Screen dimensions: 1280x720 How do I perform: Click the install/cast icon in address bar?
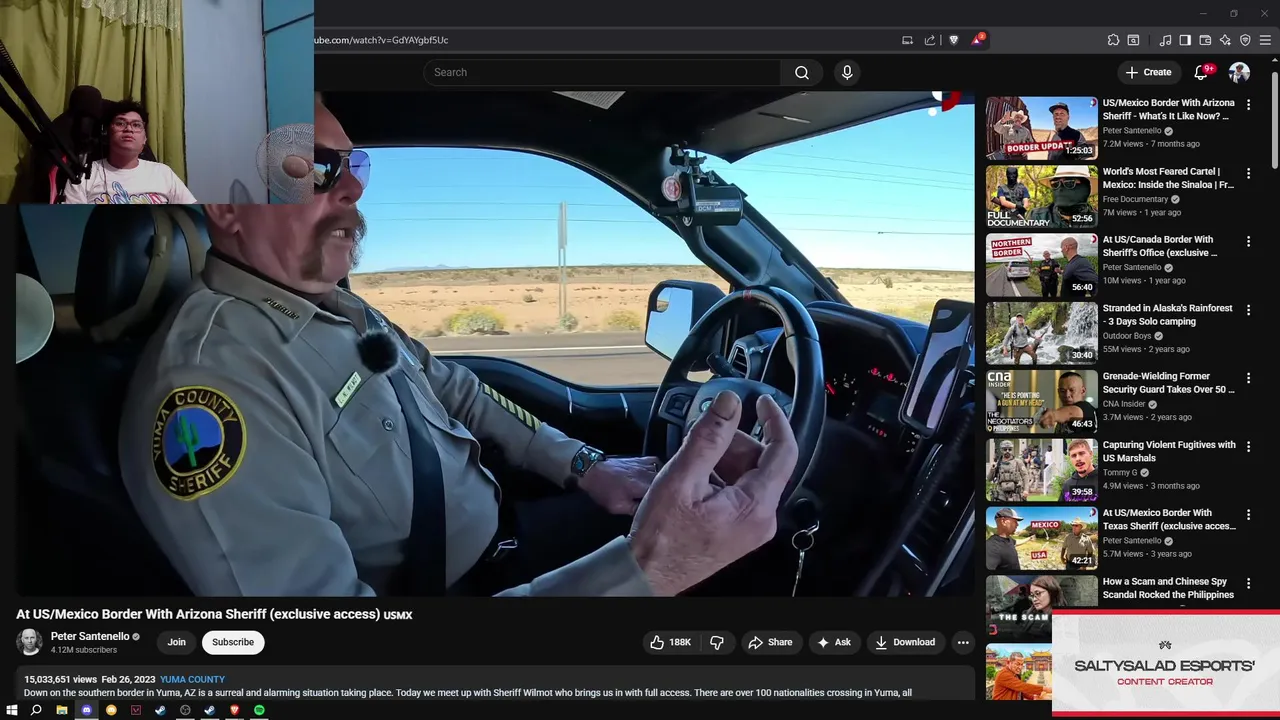[x=907, y=40]
